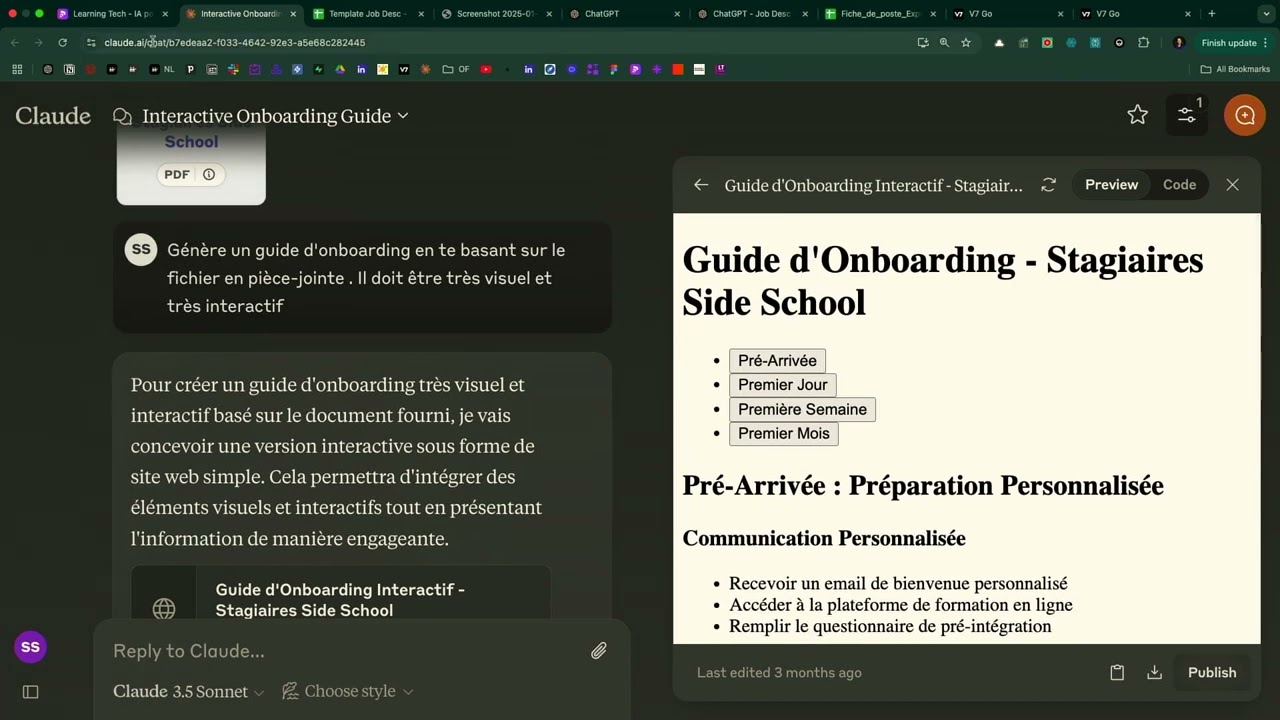The height and width of the screenshot is (720, 1280).
Task: Click the Claude logo
Action: pos(53,116)
